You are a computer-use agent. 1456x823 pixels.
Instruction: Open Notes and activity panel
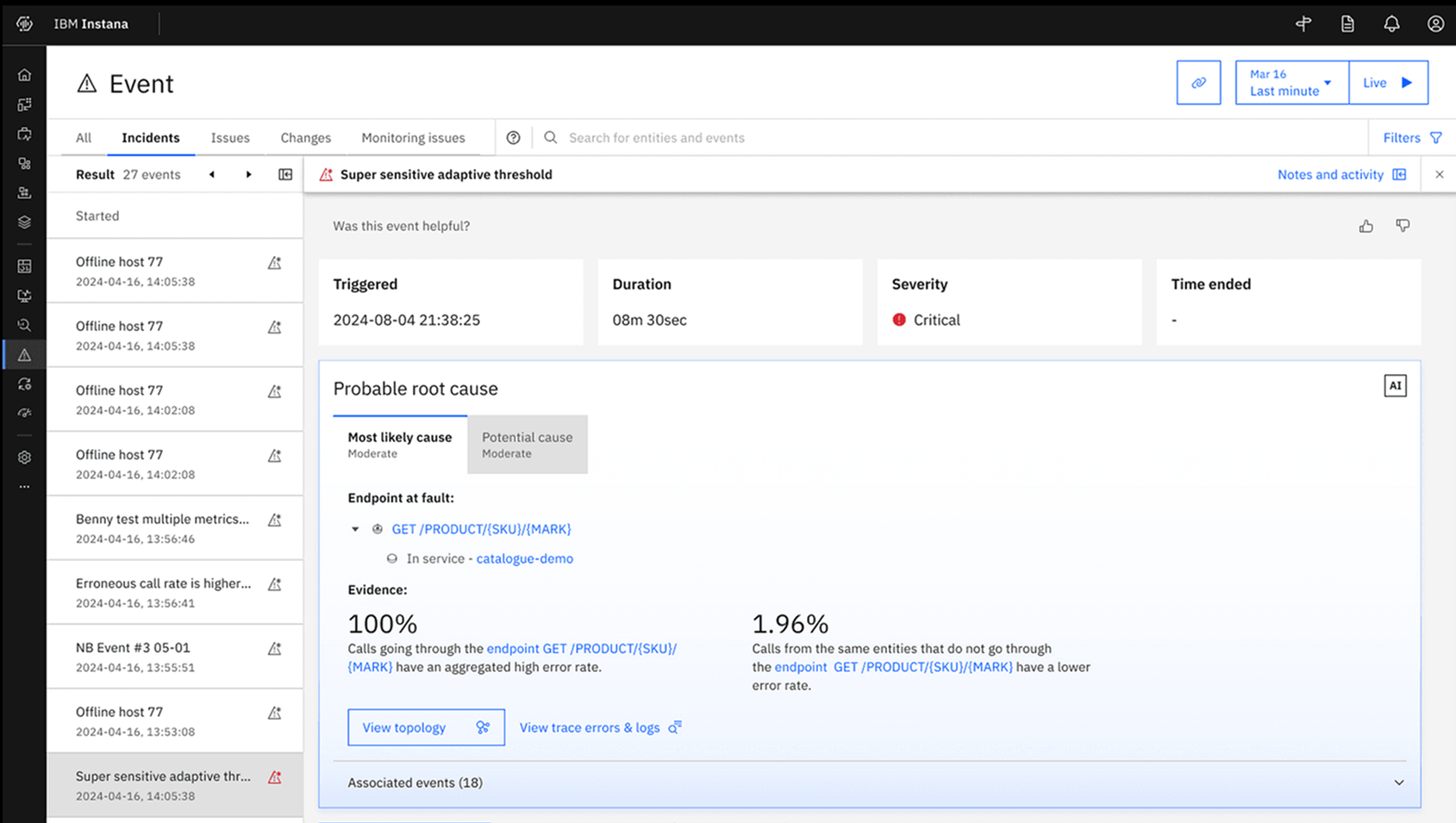(1341, 174)
